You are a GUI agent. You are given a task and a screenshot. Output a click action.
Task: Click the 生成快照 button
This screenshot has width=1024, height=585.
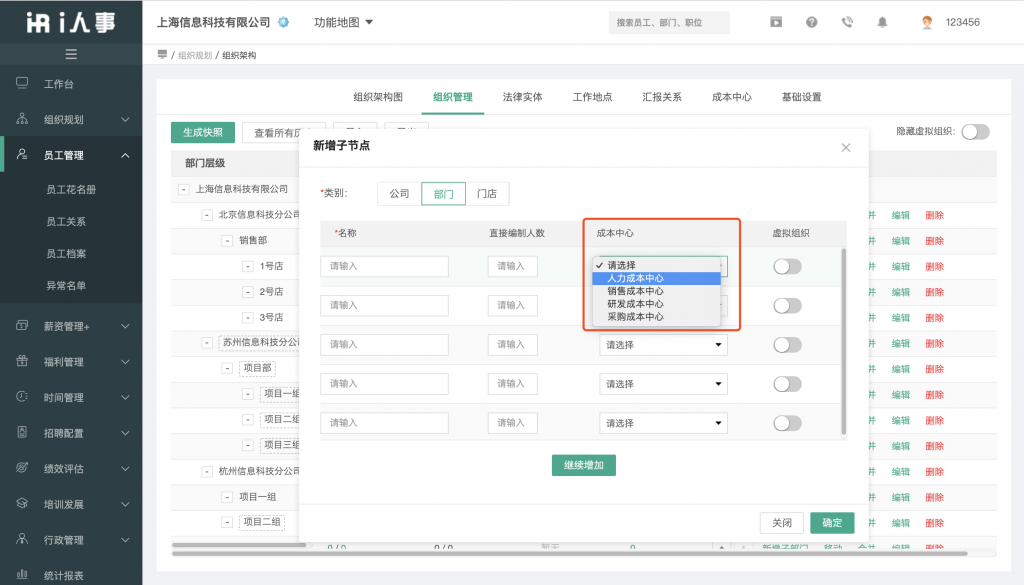pyautogui.click(x=203, y=132)
